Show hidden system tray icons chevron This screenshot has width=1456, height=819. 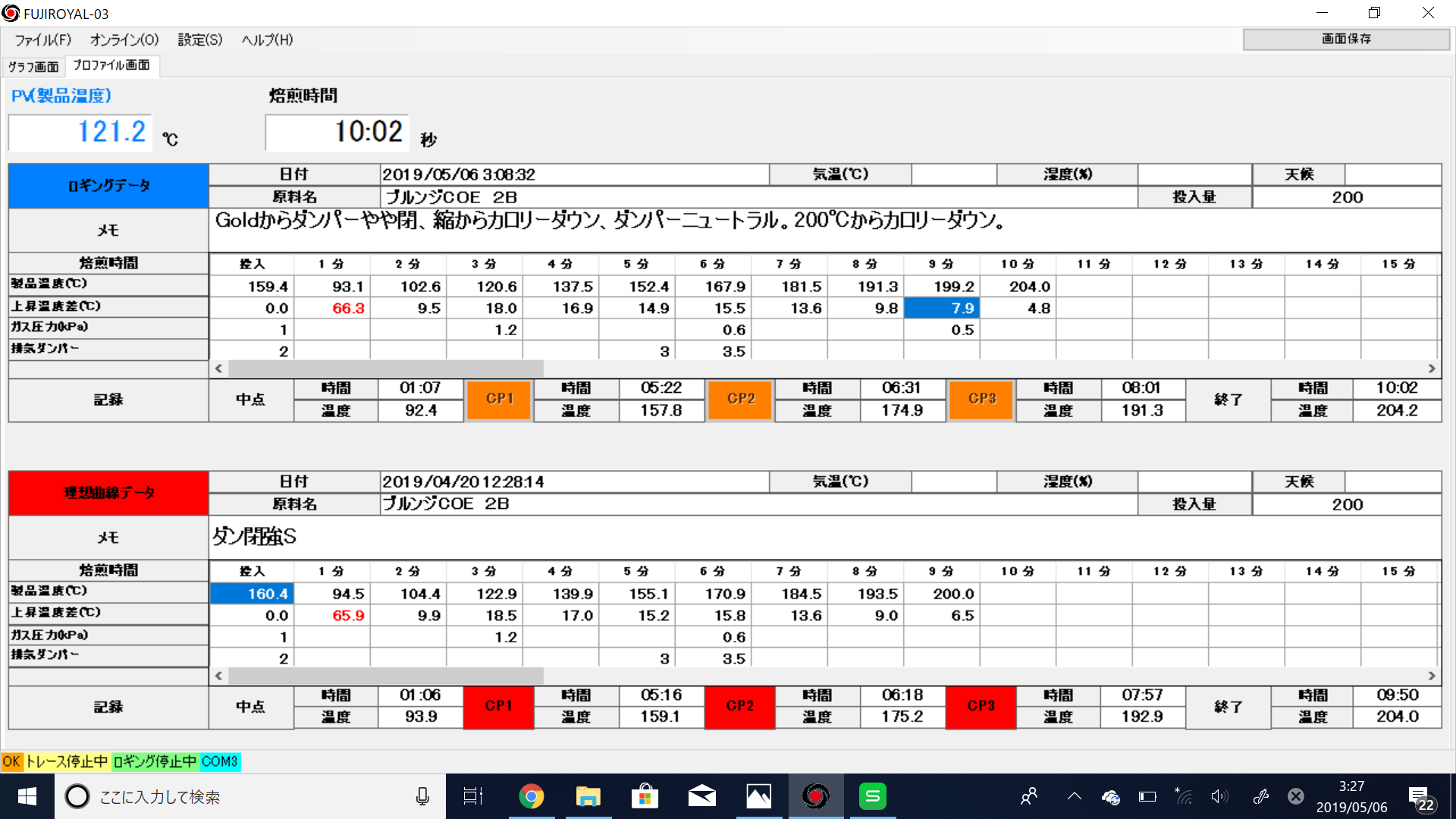tap(1074, 796)
